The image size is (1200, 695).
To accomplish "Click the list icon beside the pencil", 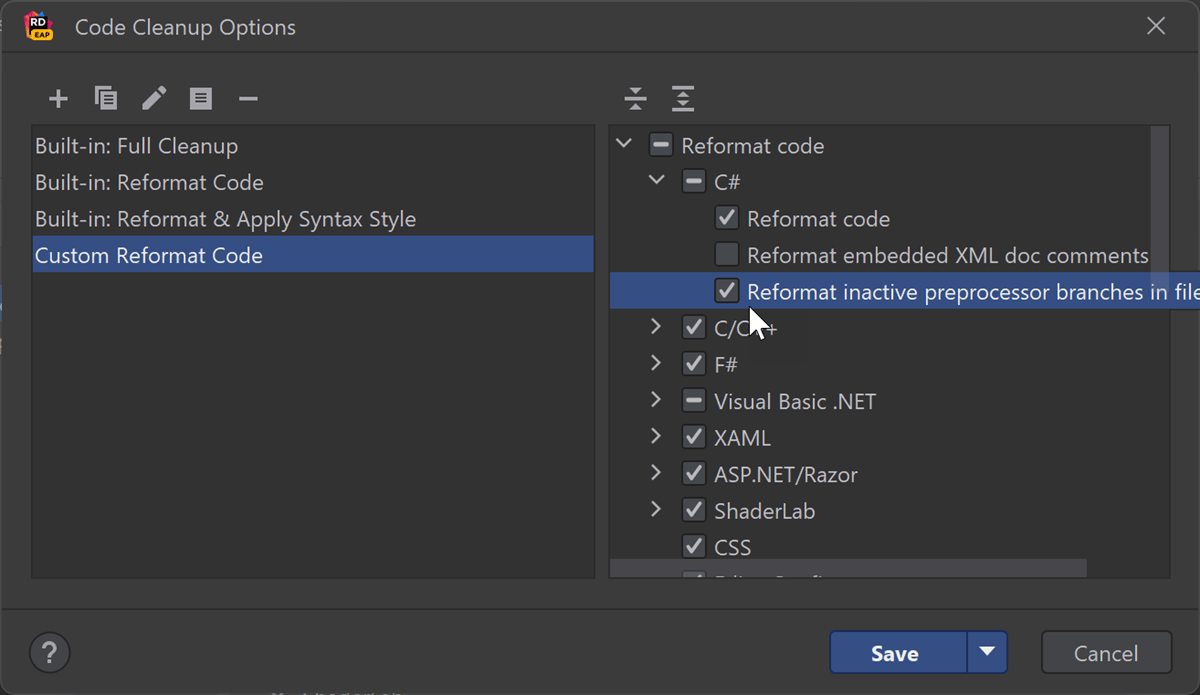I will click(201, 98).
